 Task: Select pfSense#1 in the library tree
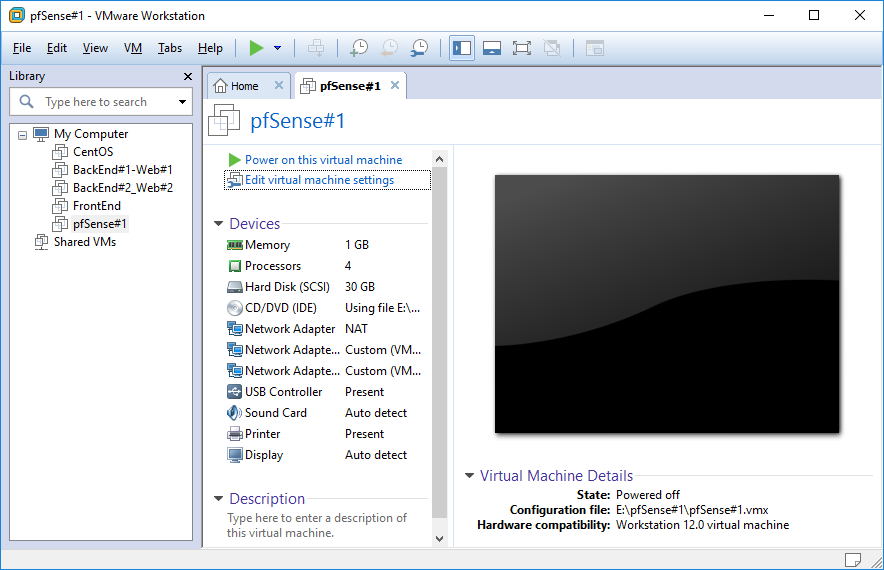(100, 224)
